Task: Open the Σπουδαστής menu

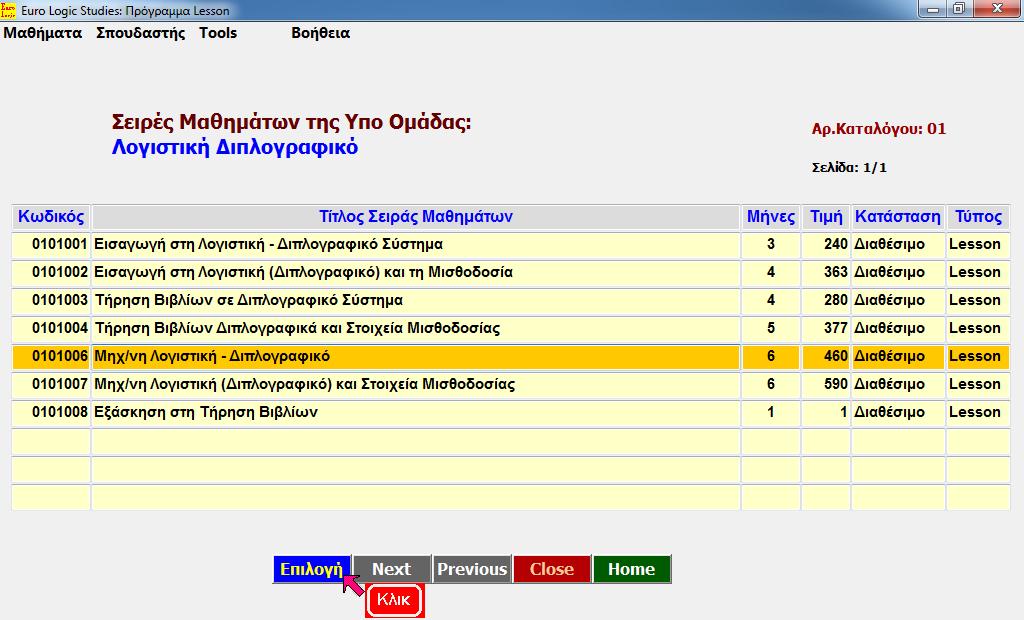Action: [143, 33]
